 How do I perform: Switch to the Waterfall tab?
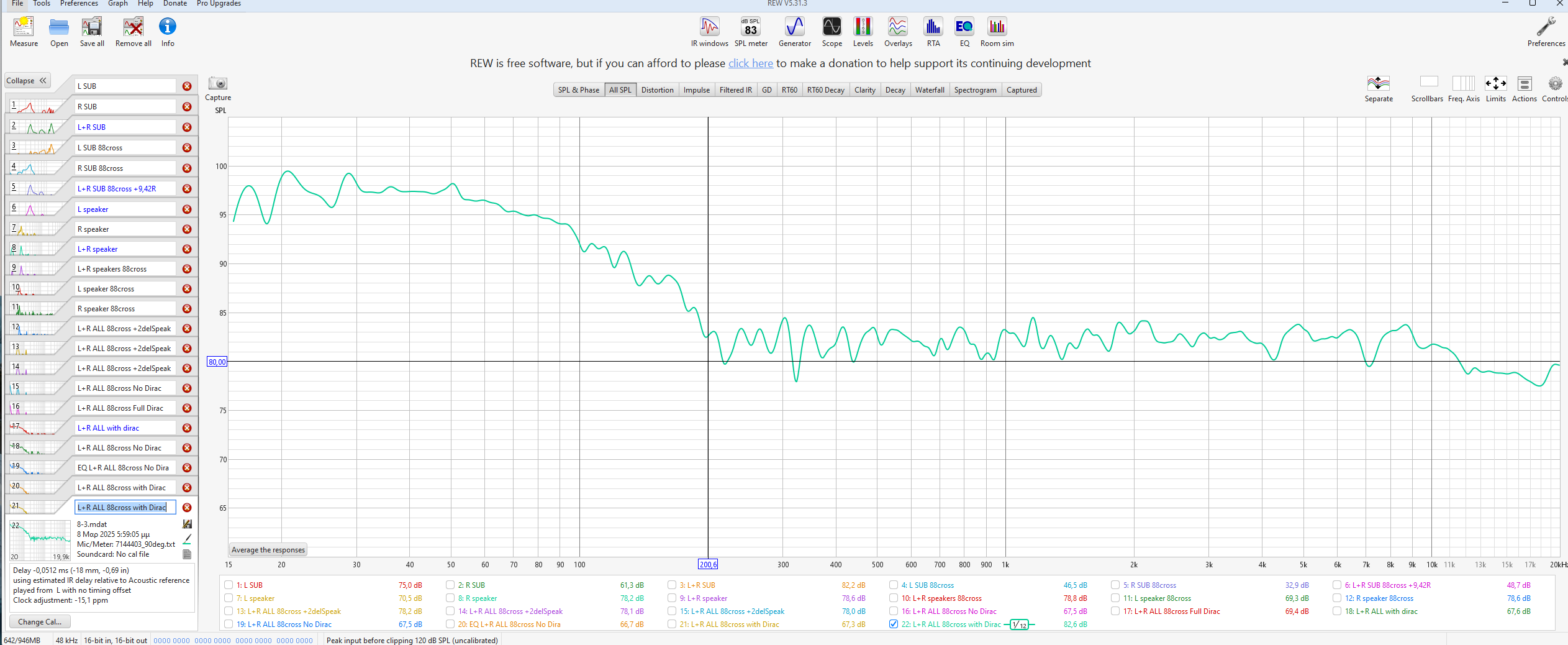(929, 90)
